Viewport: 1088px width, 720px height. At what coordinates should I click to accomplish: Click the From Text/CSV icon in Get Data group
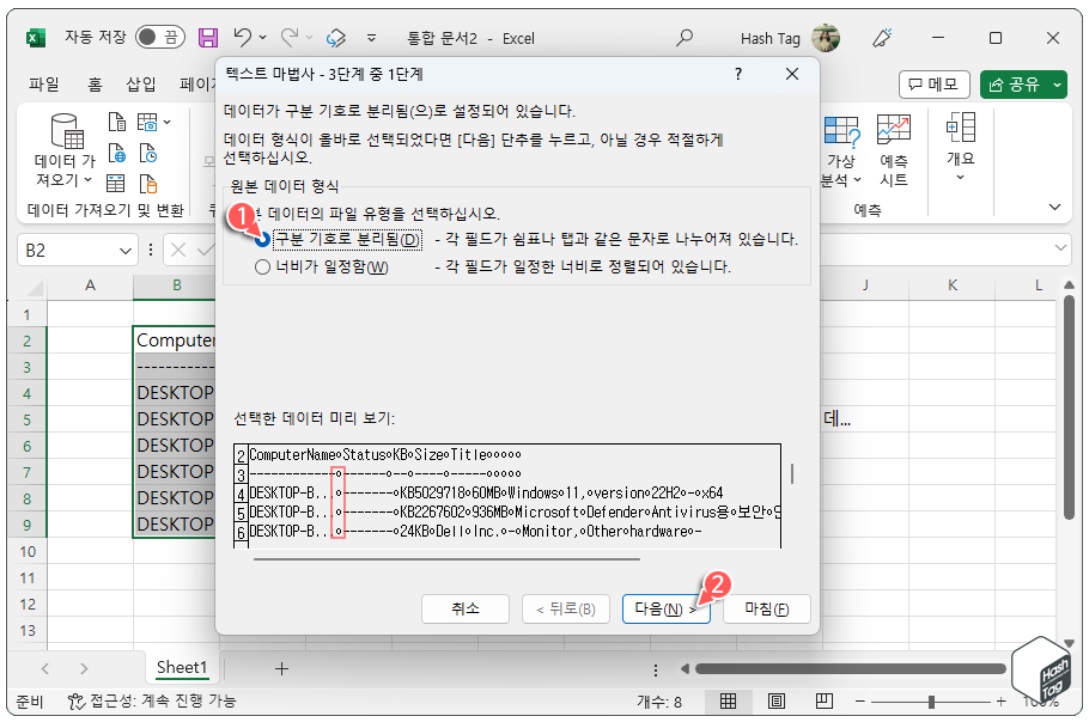coord(117,123)
